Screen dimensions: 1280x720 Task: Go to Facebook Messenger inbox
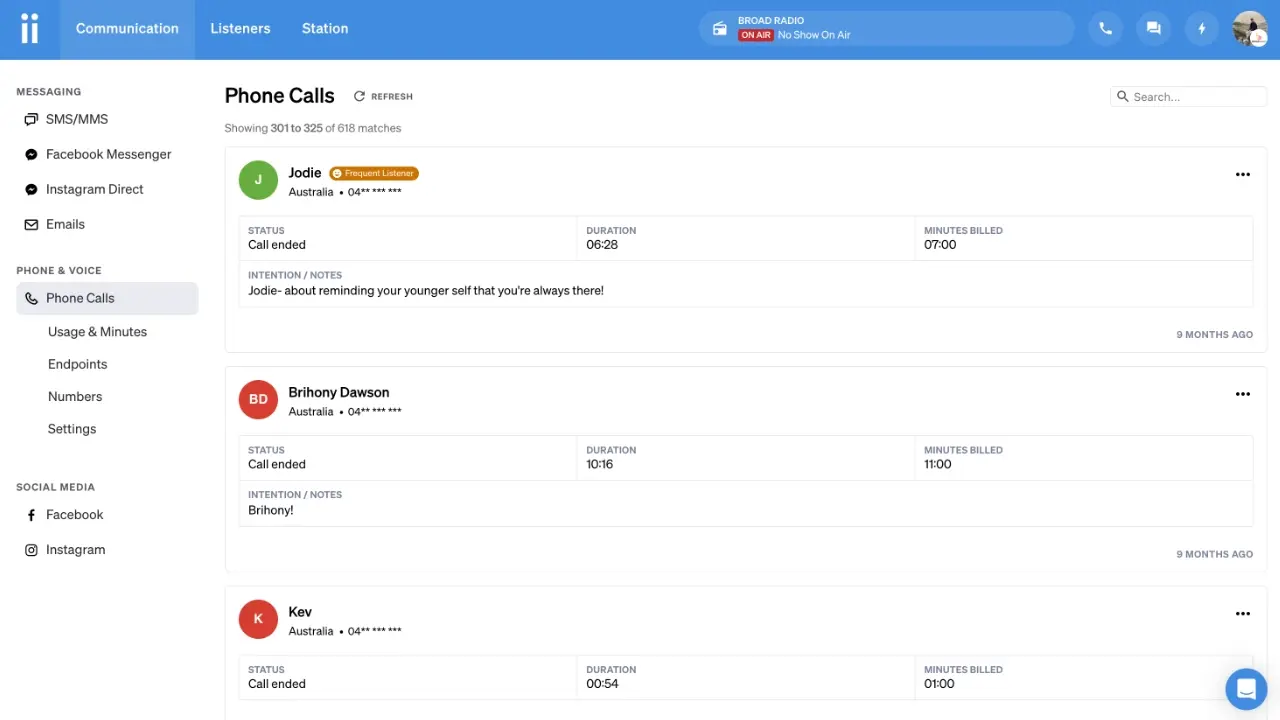pyautogui.click(x=108, y=154)
